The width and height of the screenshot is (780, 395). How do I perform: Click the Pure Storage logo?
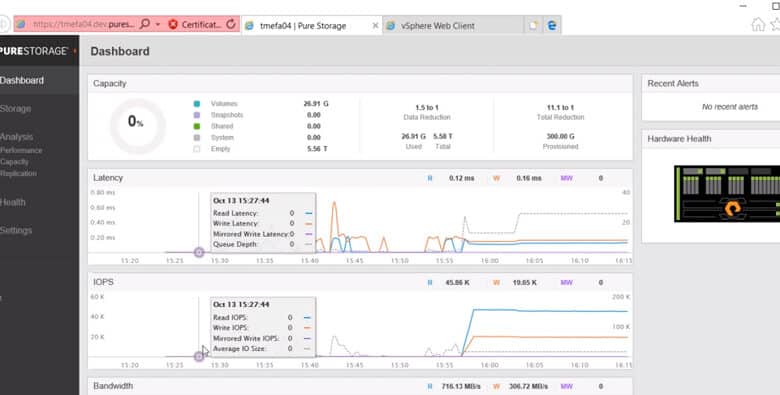(x=35, y=51)
